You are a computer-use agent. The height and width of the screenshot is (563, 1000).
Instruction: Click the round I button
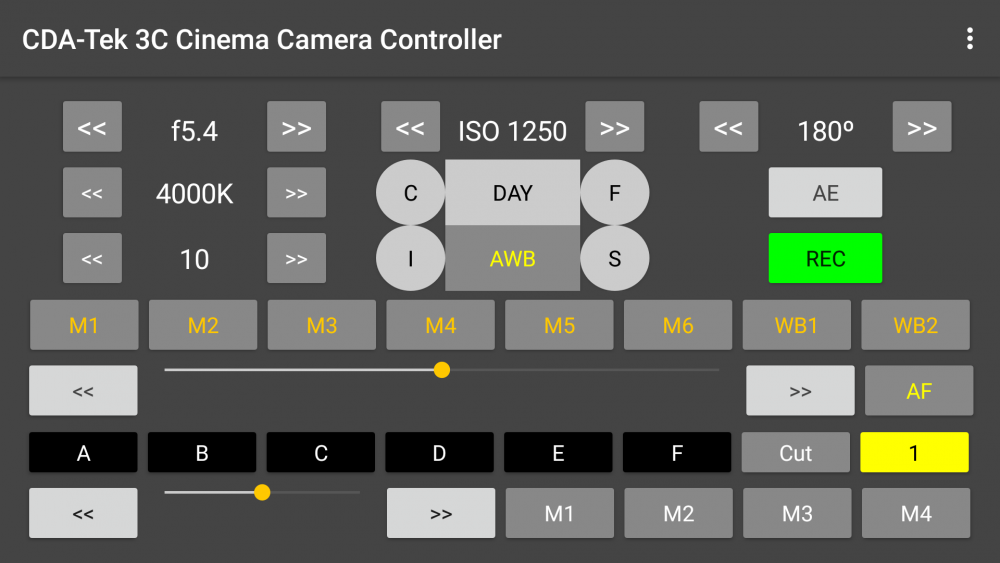[410, 258]
